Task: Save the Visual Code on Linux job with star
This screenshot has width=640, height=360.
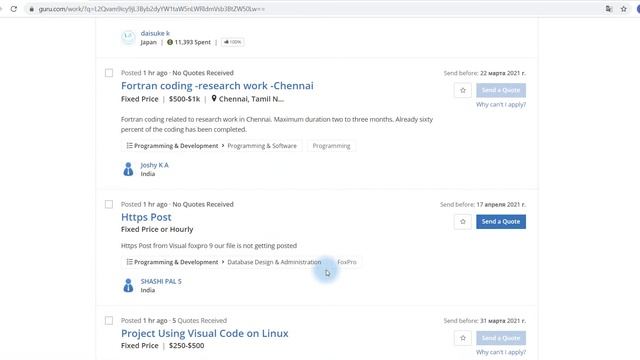Action: click(x=463, y=338)
